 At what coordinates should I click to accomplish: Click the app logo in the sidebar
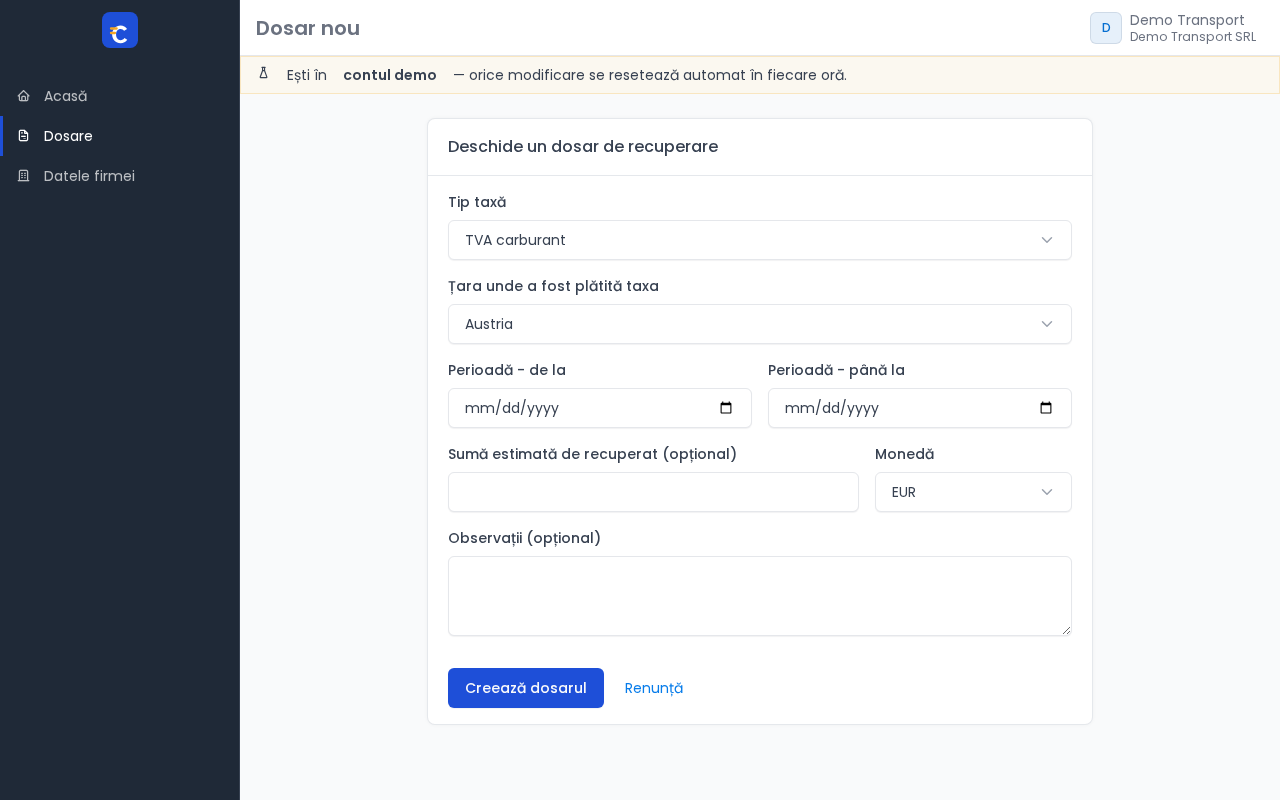tap(120, 30)
